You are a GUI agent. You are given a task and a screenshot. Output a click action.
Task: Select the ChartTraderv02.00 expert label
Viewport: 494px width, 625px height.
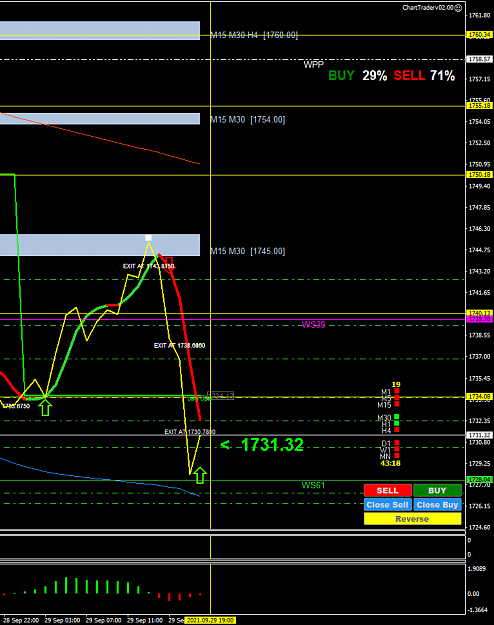428,8
